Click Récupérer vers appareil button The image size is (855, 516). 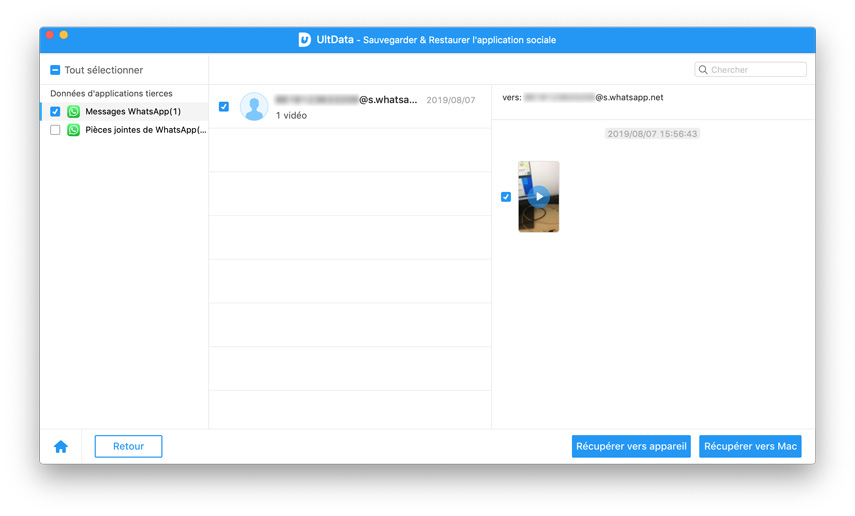click(x=631, y=446)
